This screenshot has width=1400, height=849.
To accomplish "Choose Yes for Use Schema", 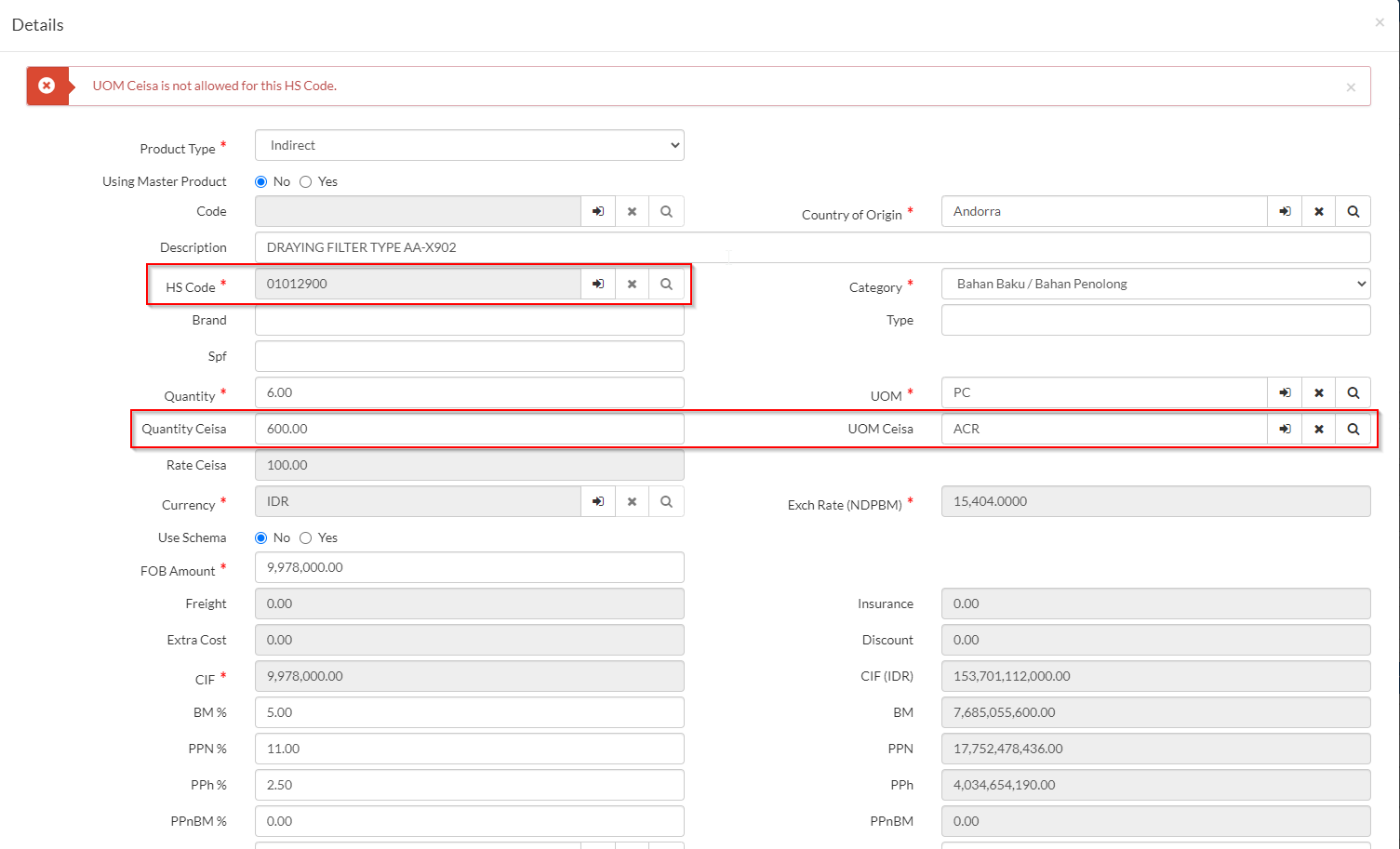I will pyautogui.click(x=306, y=537).
